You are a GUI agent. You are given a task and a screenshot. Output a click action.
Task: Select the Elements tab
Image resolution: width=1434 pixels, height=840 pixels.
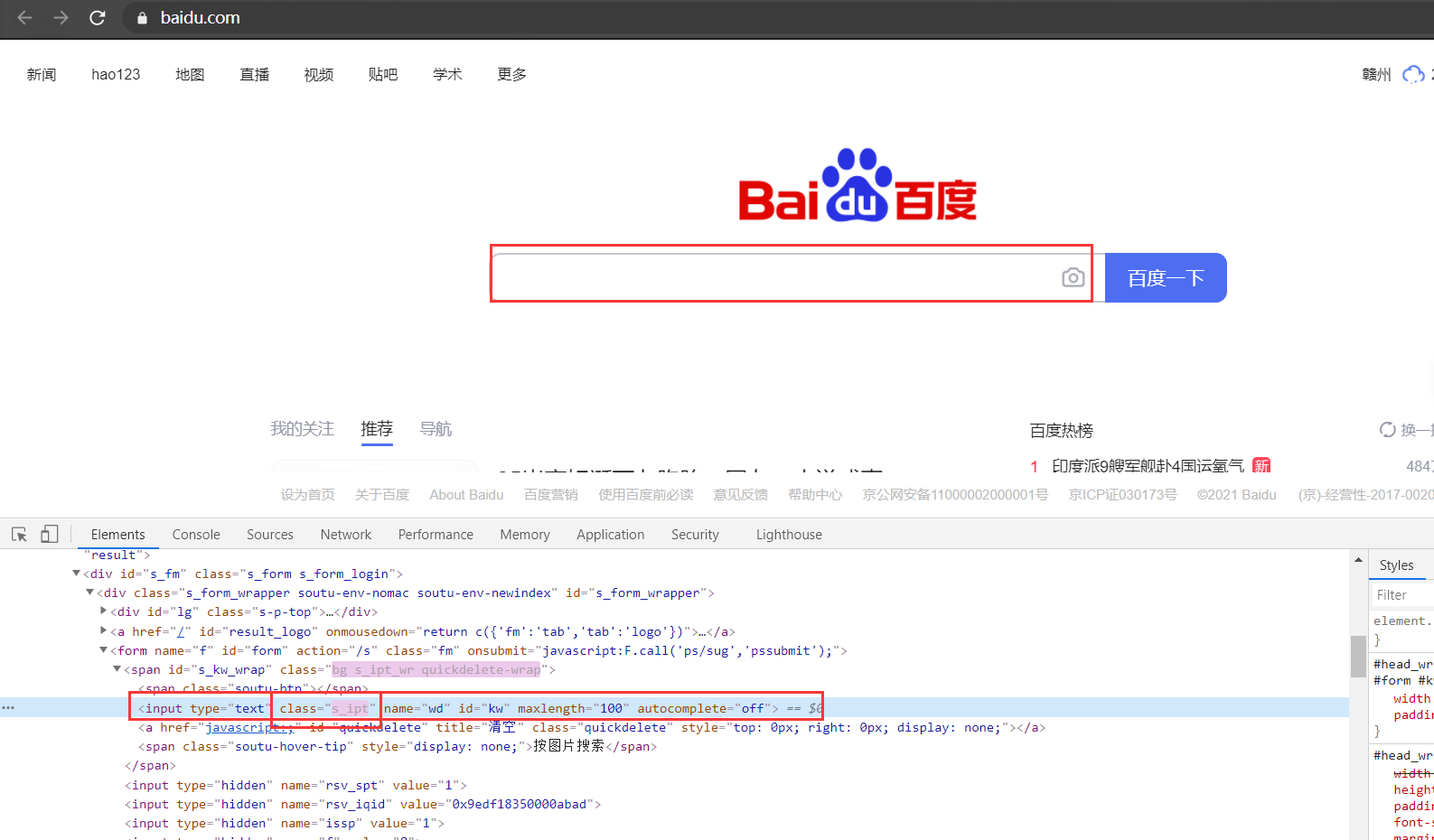point(117,535)
